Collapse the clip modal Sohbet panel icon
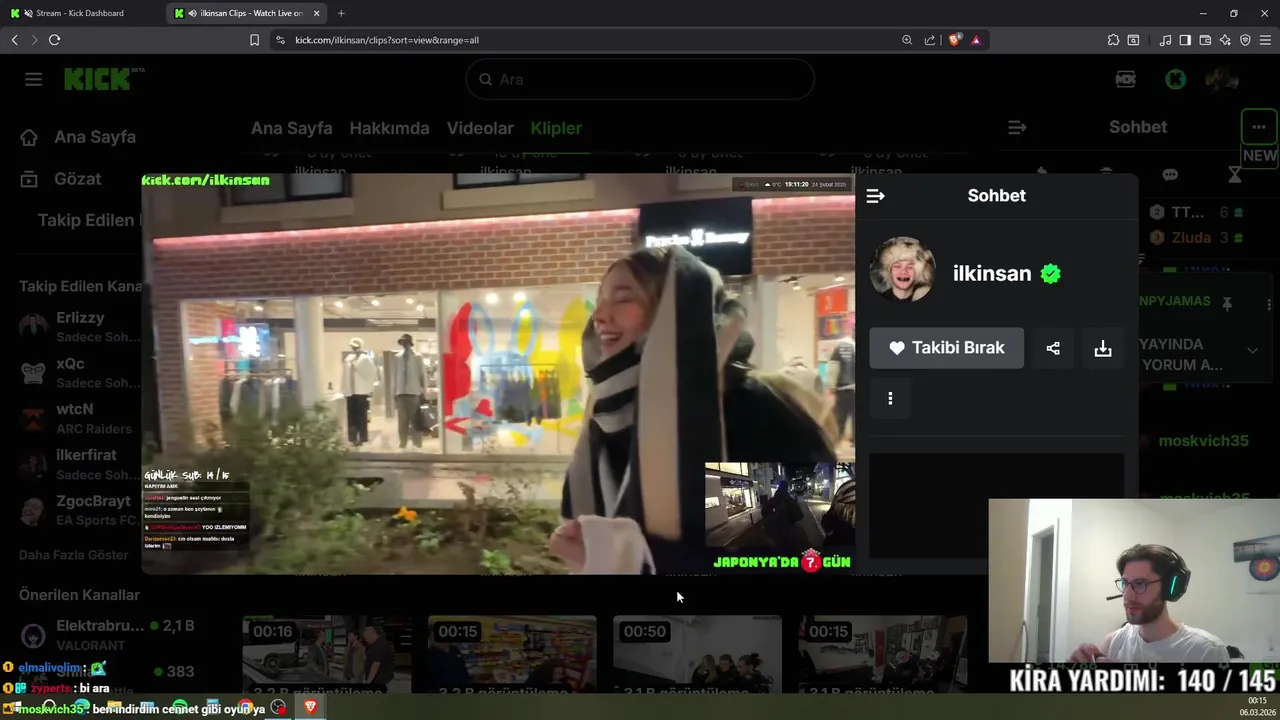This screenshot has height=720, width=1280. pos(875,196)
